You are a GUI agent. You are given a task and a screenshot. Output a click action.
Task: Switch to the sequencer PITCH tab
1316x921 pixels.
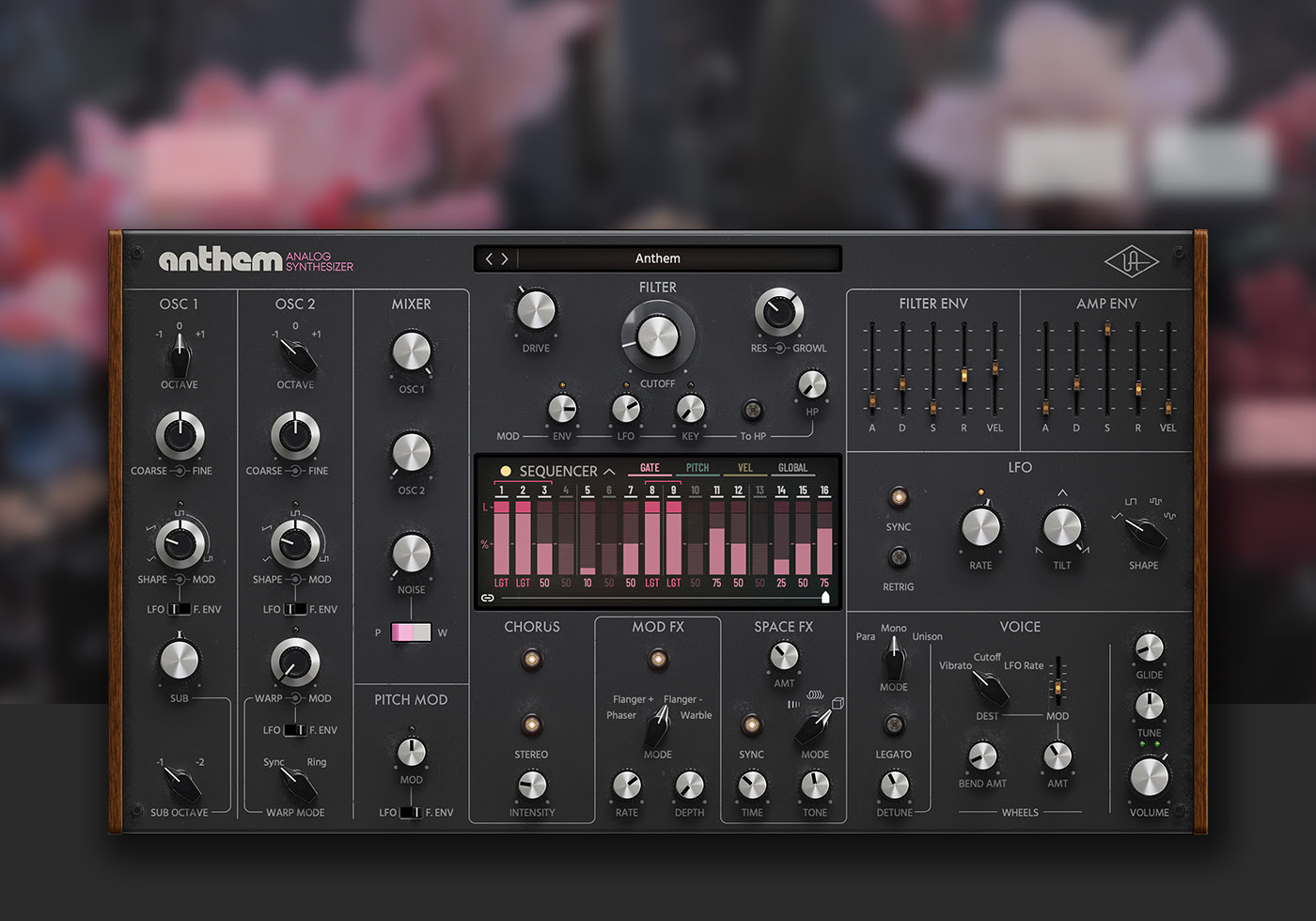pos(697,468)
